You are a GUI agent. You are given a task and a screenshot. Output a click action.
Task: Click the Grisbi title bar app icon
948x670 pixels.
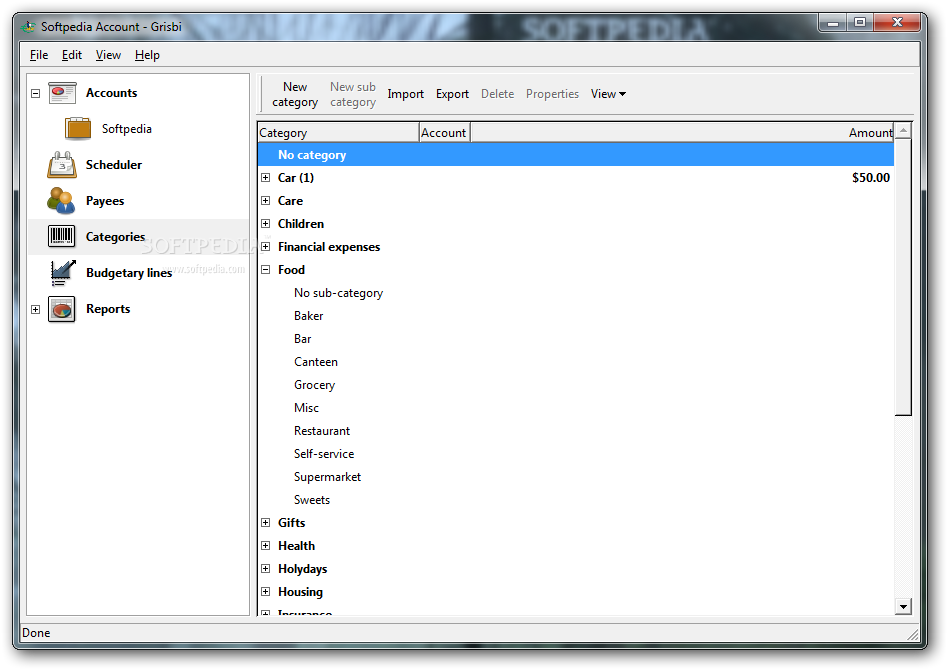tap(28, 27)
